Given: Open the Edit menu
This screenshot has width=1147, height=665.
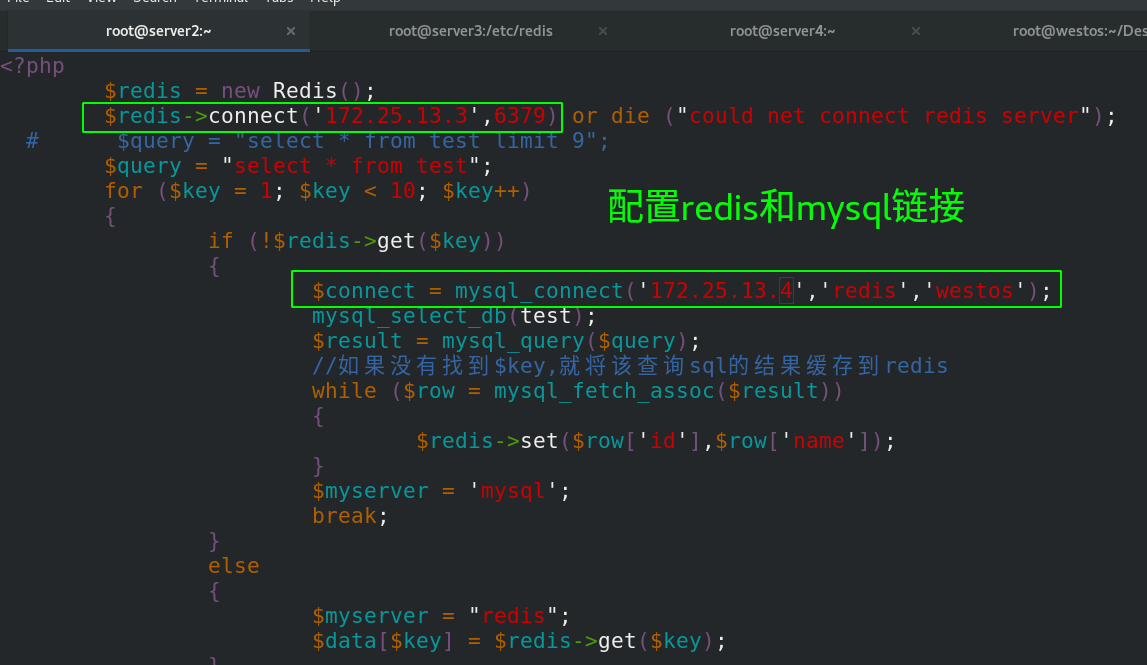Looking at the screenshot, I should pos(58,2).
